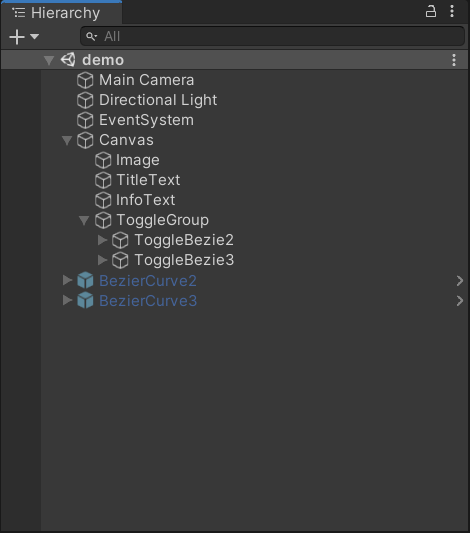This screenshot has width=470, height=533.
Task: Collapse the demo scene foldout
Action: [49, 61]
